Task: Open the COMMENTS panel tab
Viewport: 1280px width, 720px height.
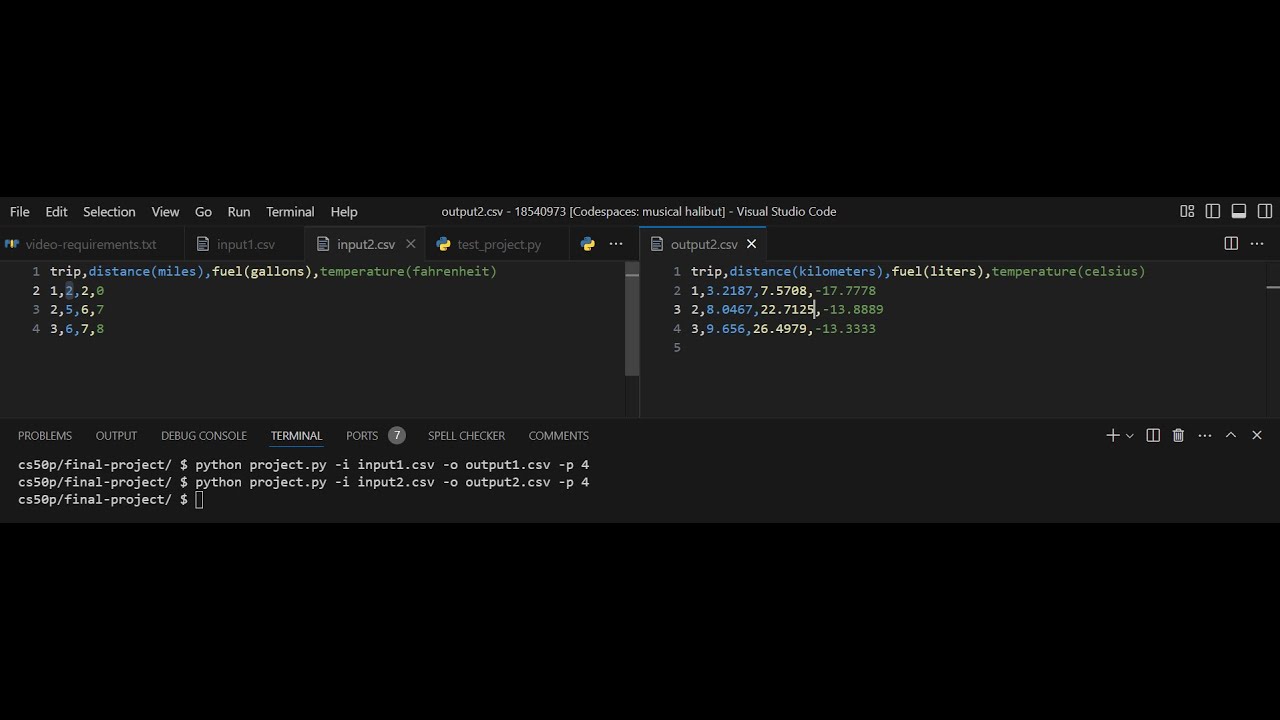Action: coord(558,435)
